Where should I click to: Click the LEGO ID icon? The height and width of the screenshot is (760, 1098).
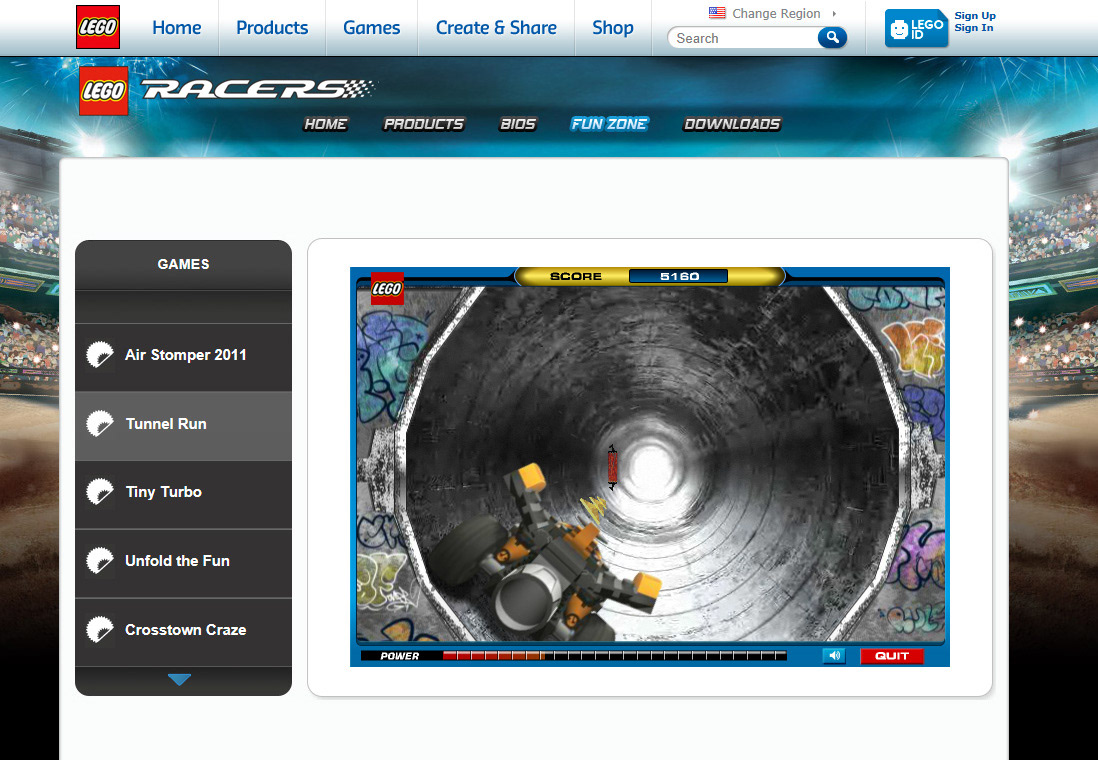point(916,29)
